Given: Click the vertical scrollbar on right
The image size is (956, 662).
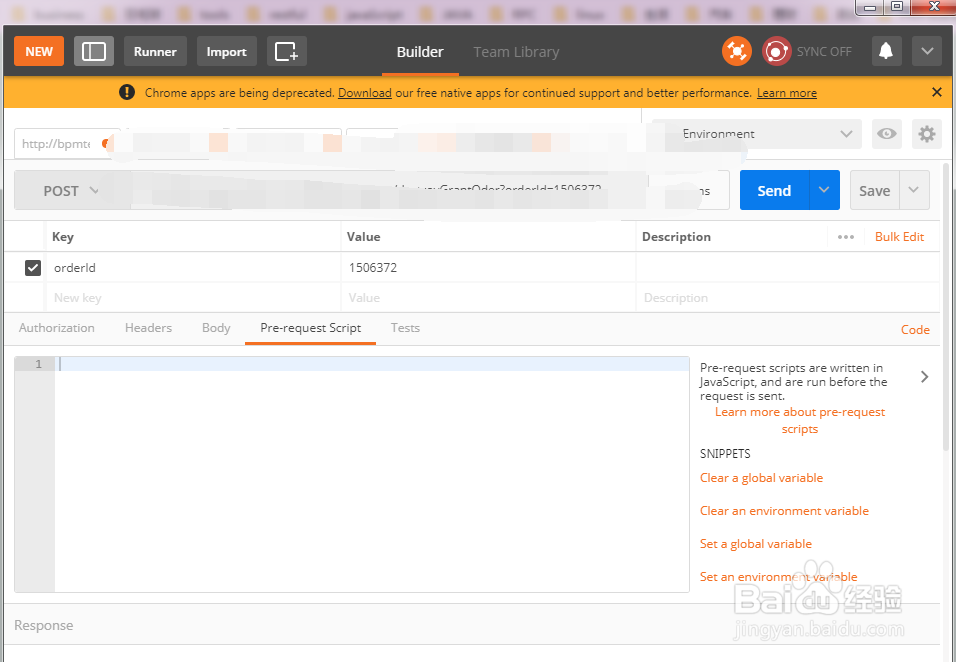Looking at the screenshot, I should click(x=947, y=305).
